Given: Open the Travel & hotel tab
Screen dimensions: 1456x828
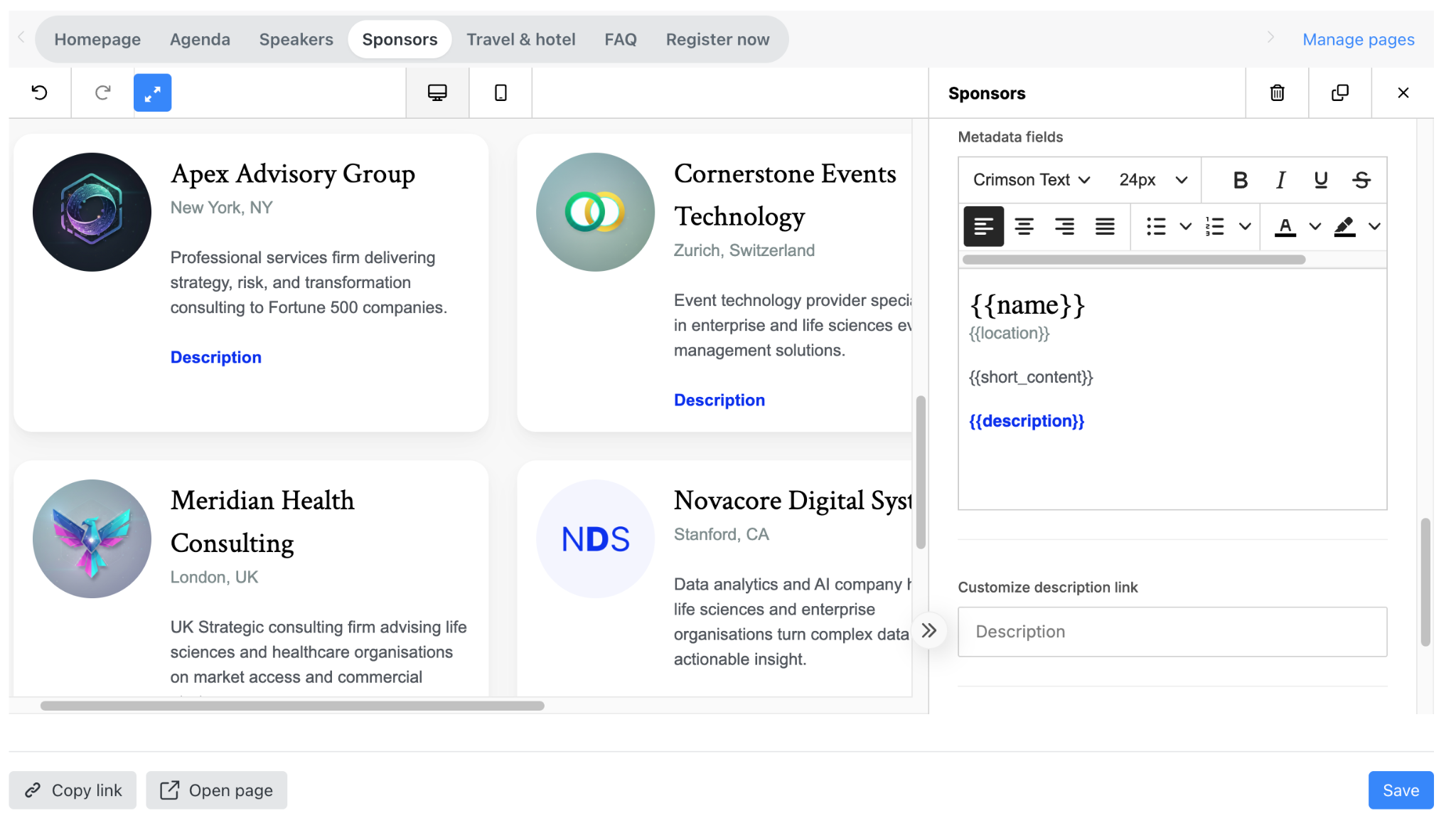Looking at the screenshot, I should point(521,39).
